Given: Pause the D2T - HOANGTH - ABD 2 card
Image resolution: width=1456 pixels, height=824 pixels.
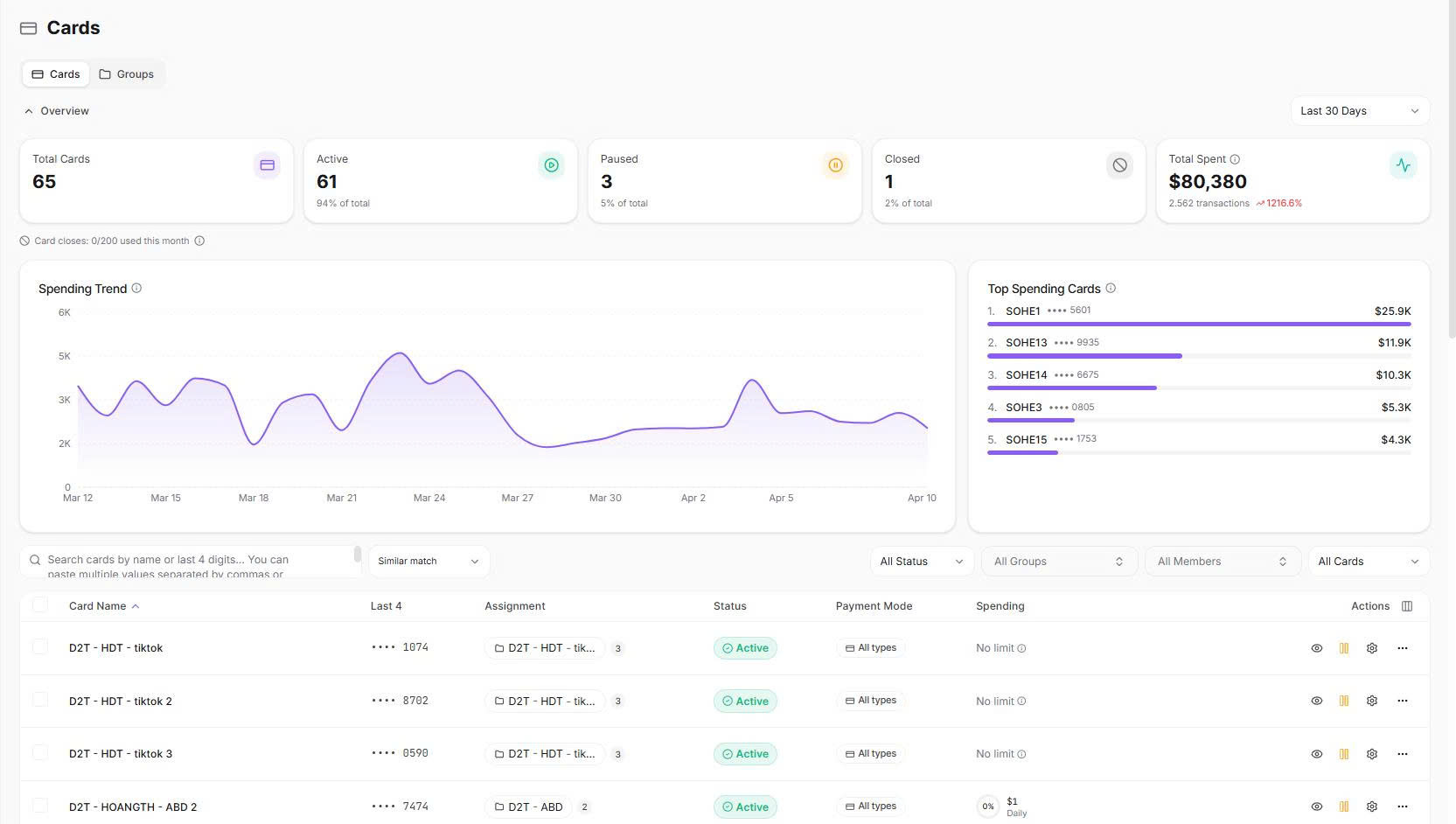Looking at the screenshot, I should (1344, 807).
